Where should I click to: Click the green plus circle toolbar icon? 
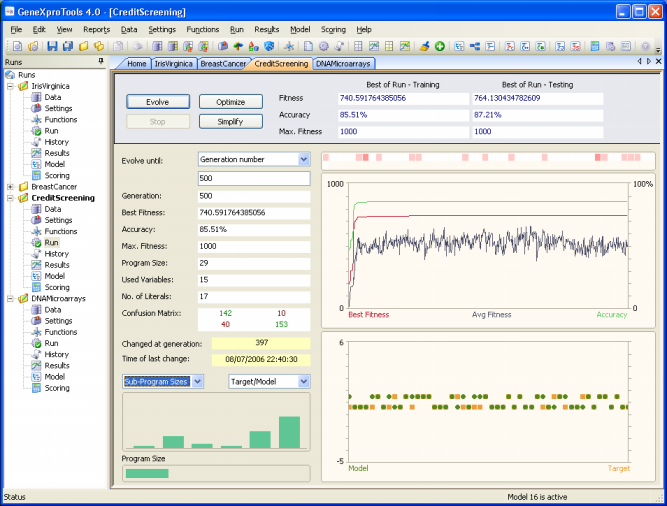pyautogui.click(x=440, y=46)
